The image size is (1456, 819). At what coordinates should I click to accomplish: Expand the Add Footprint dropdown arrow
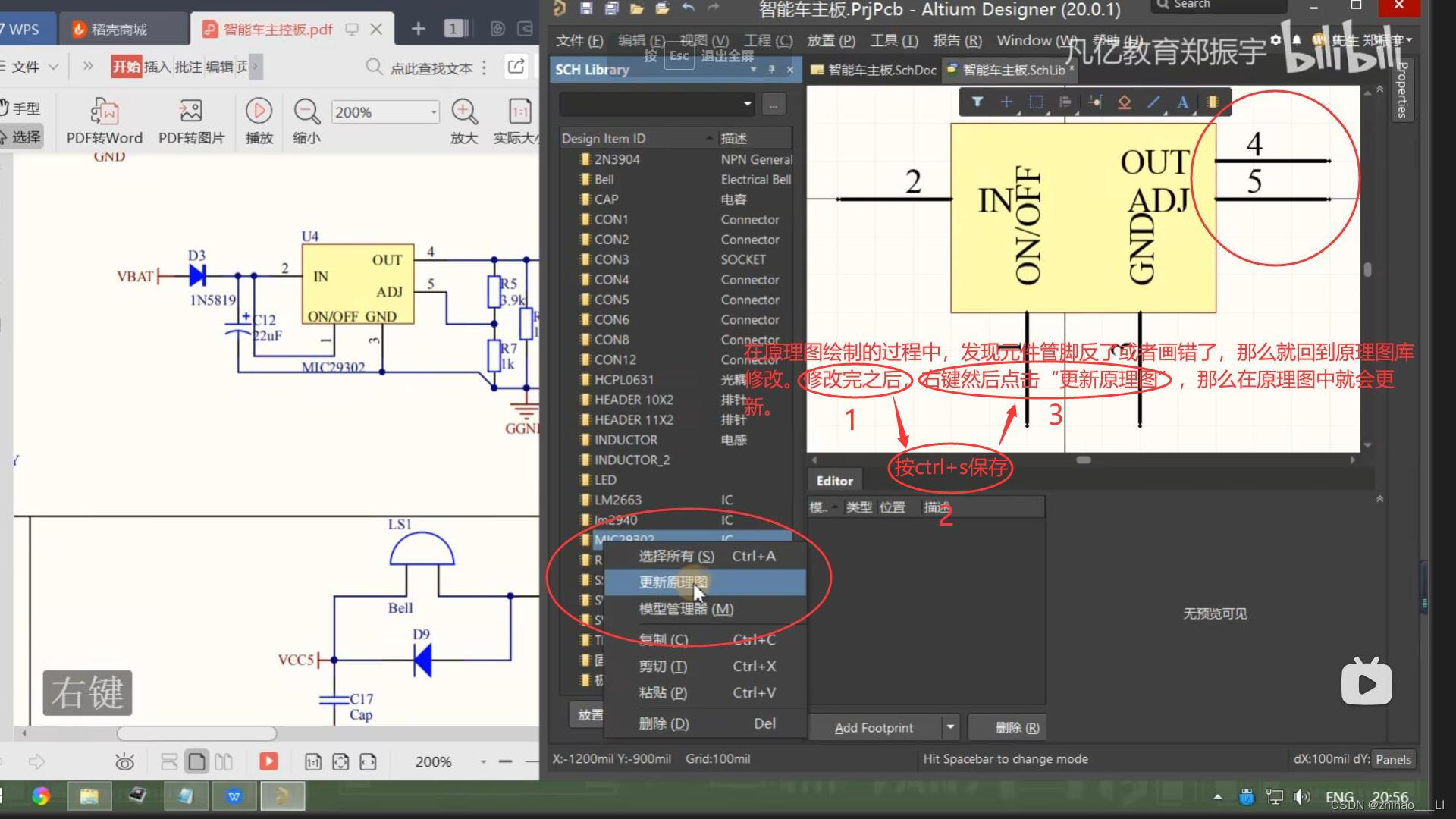950,727
